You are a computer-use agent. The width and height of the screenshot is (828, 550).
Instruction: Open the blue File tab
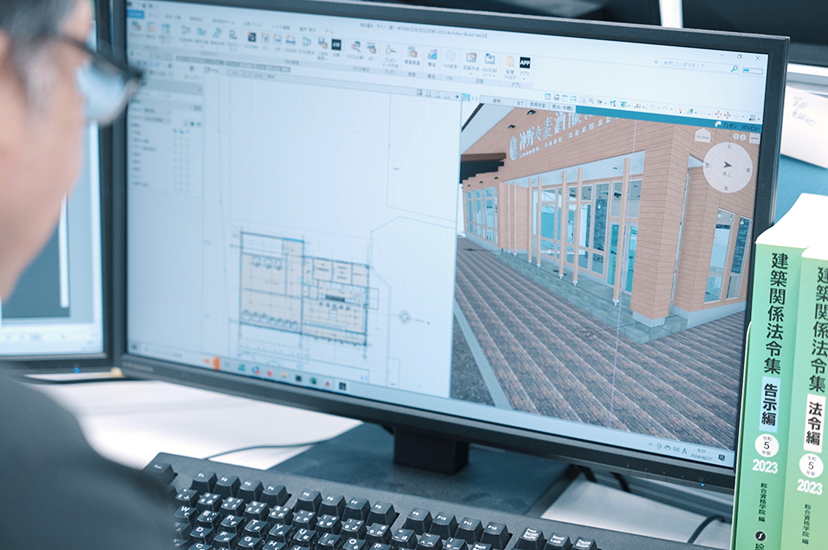(x=135, y=14)
